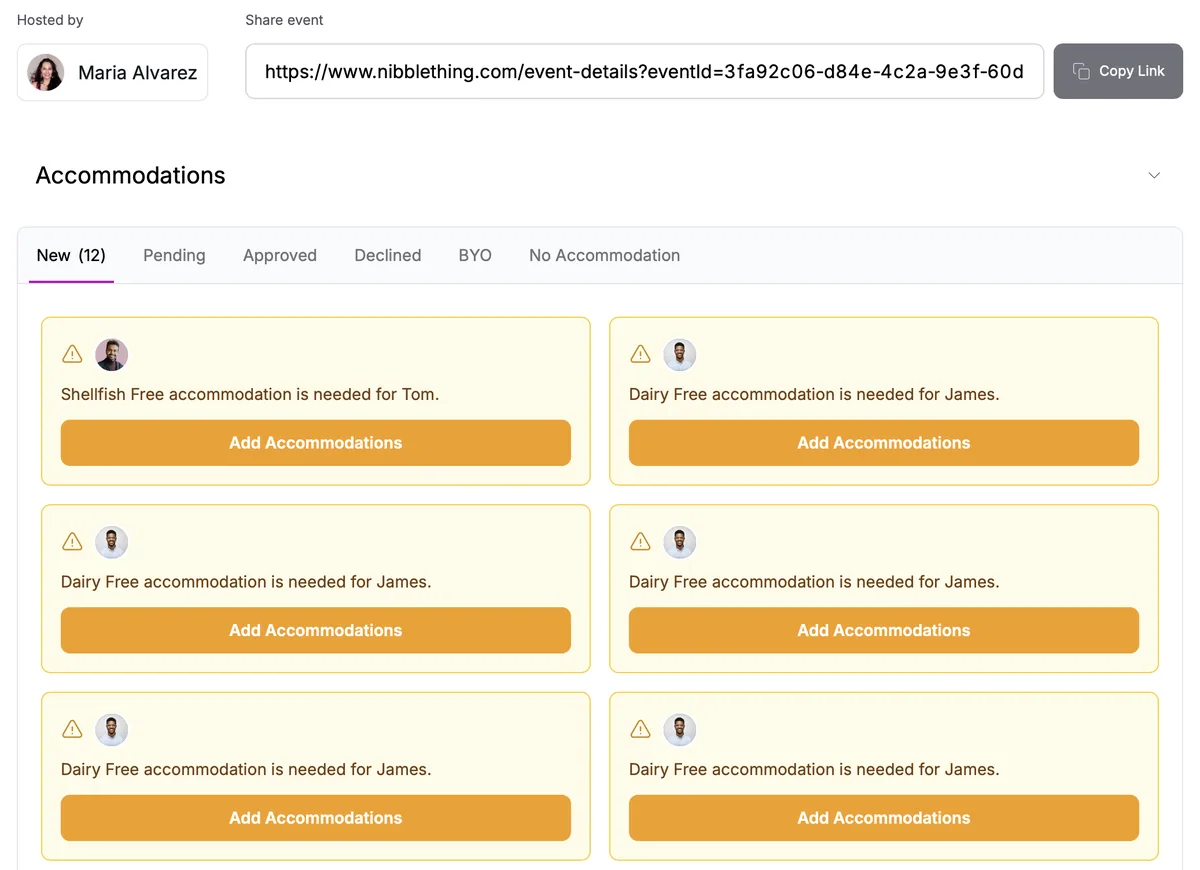Click the "Share event" label

click(x=285, y=20)
